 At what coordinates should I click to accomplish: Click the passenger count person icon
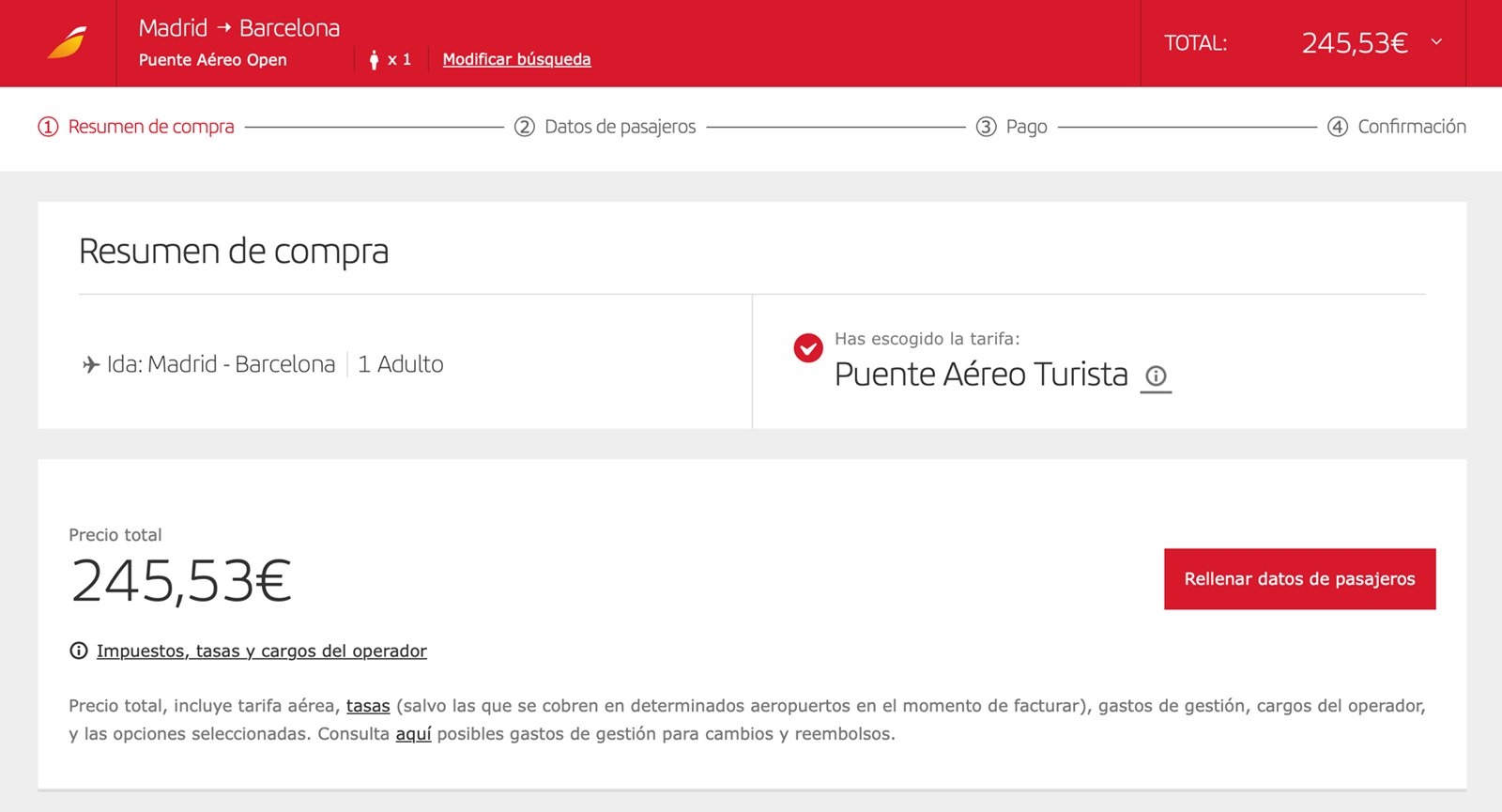pos(374,60)
